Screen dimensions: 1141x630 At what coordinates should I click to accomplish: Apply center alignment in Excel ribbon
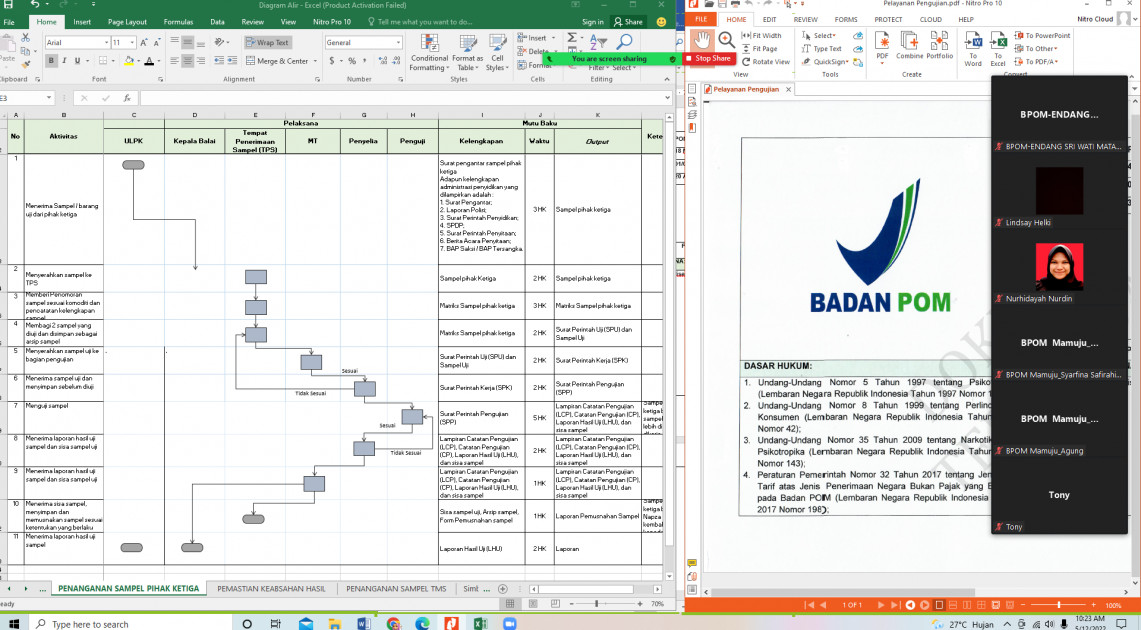click(188, 61)
